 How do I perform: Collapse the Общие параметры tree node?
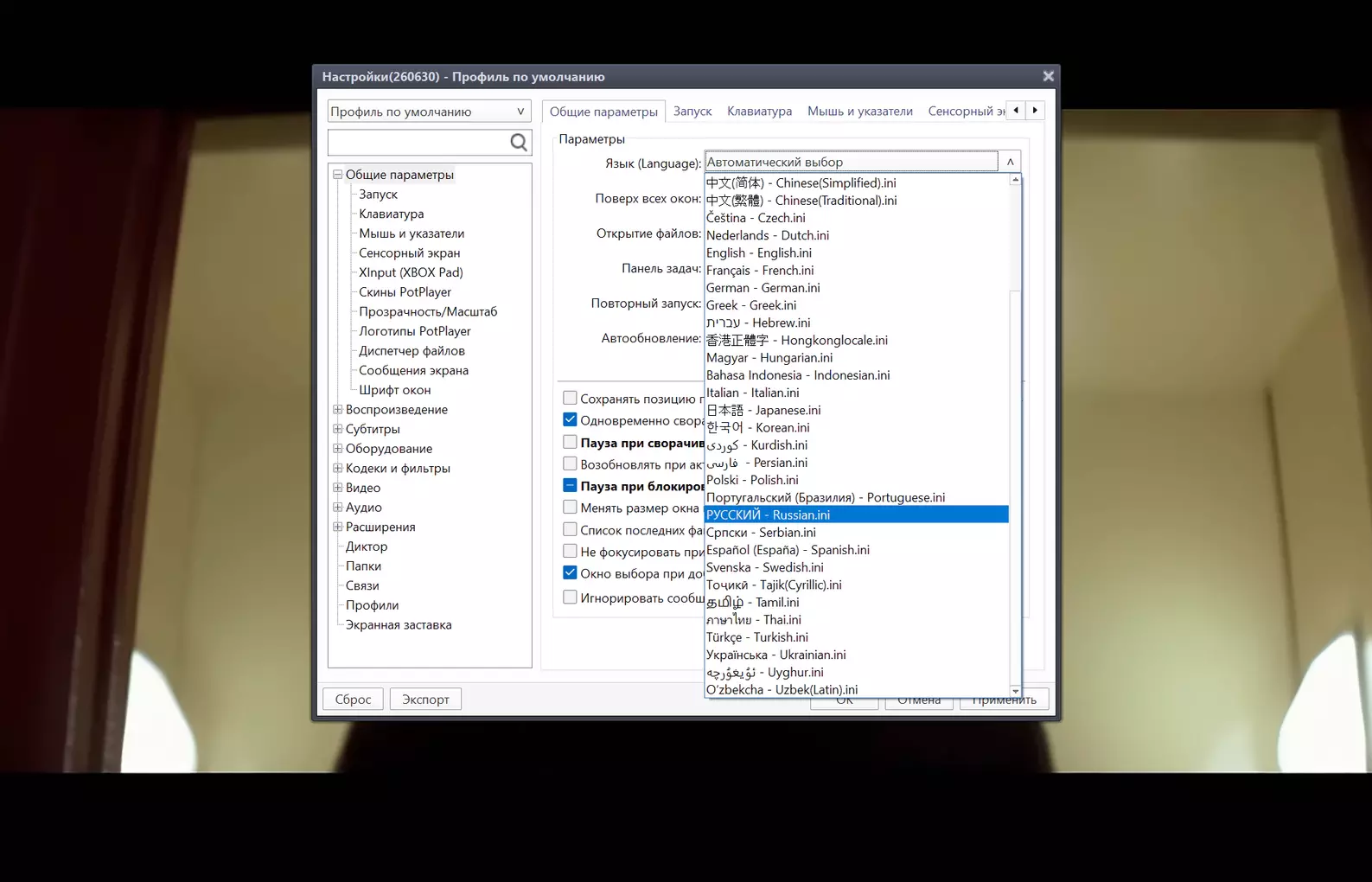[338, 175]
